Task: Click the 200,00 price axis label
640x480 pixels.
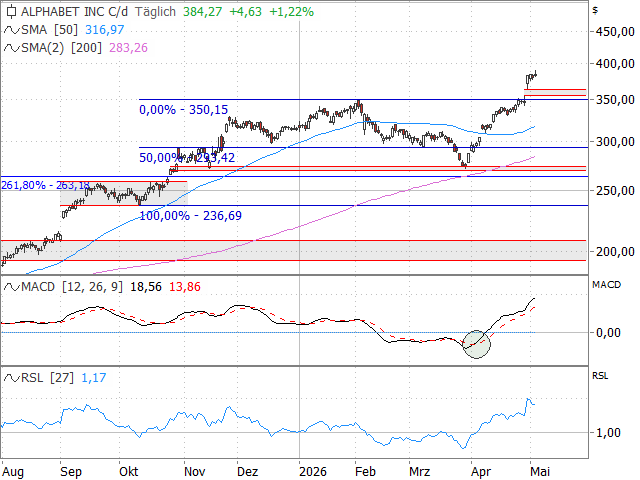Action: point(615,252)
